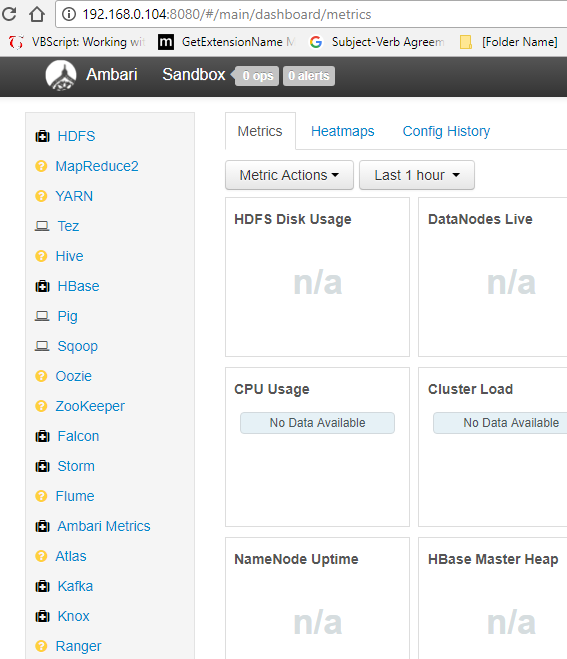
Task: Click the HDFS maintenance status icon
Action: coord(42,136)
